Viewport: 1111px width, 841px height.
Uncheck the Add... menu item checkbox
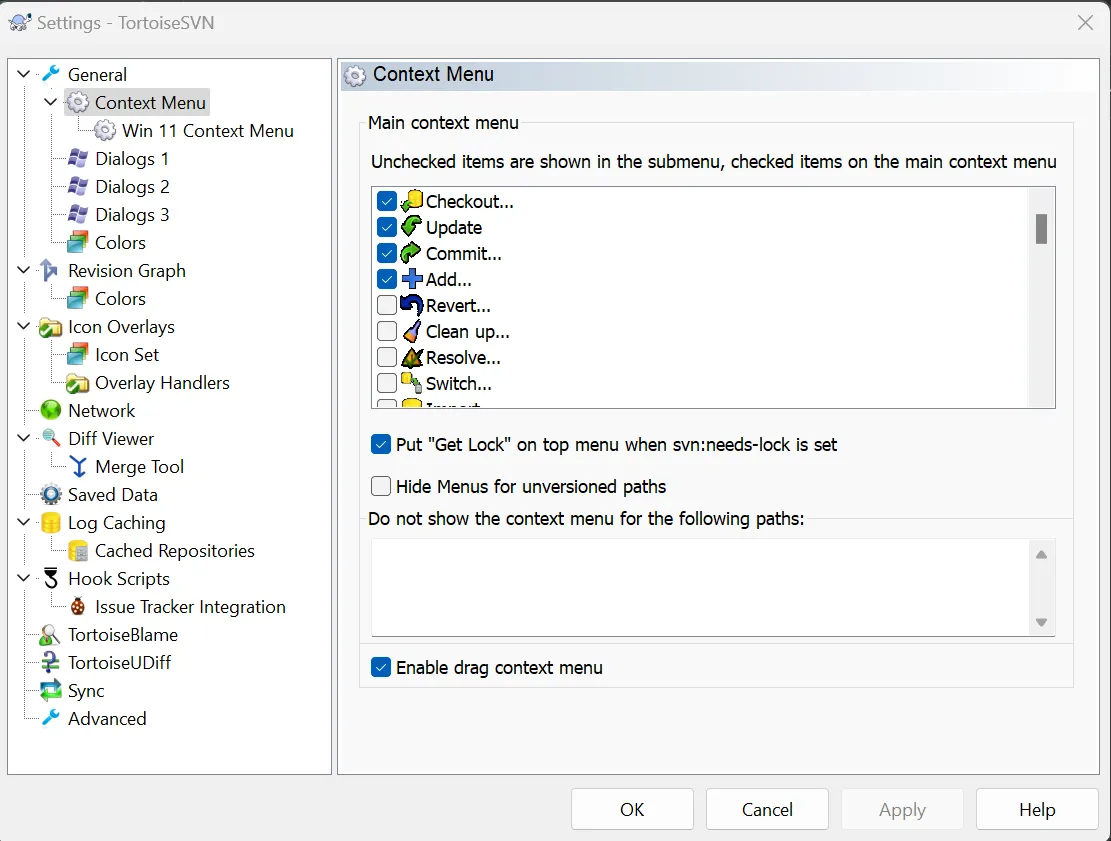pyautogui.click(x=387, y=280)
